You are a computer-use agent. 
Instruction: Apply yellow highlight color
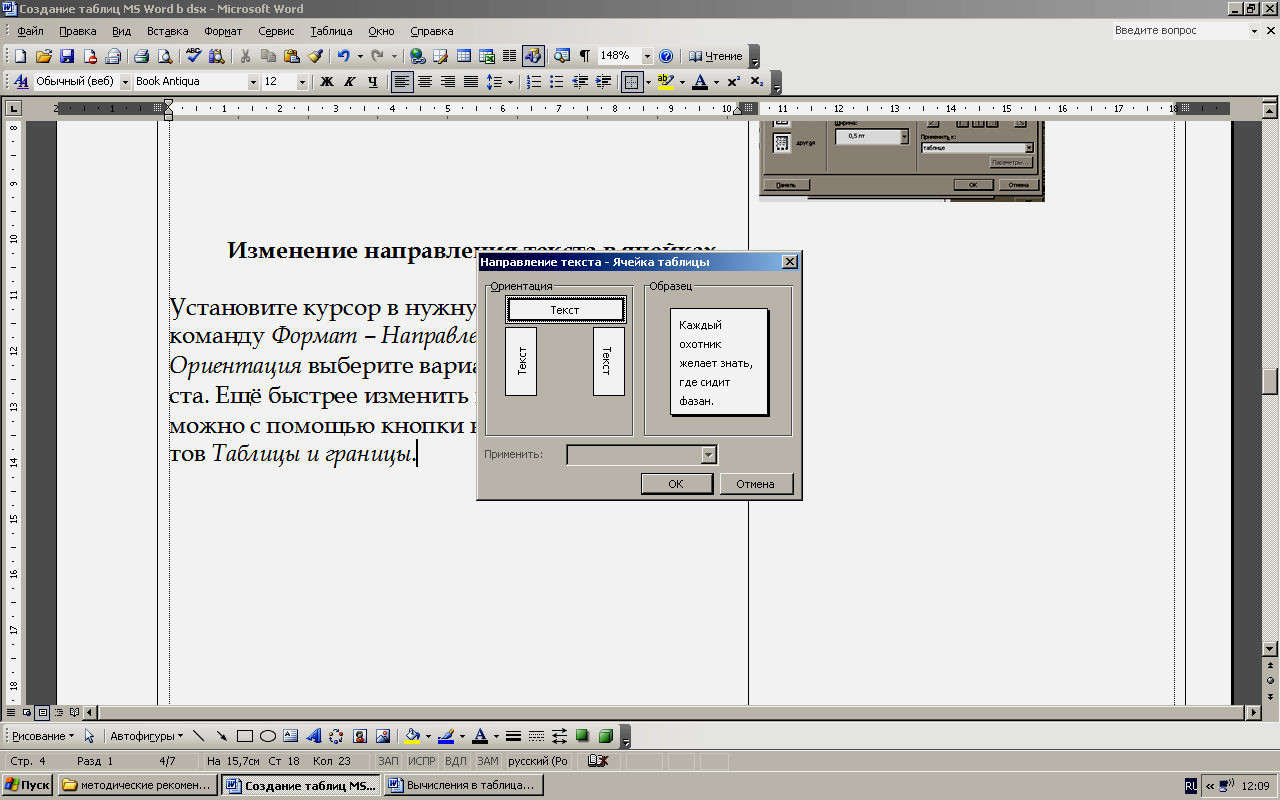click(666, 82)
